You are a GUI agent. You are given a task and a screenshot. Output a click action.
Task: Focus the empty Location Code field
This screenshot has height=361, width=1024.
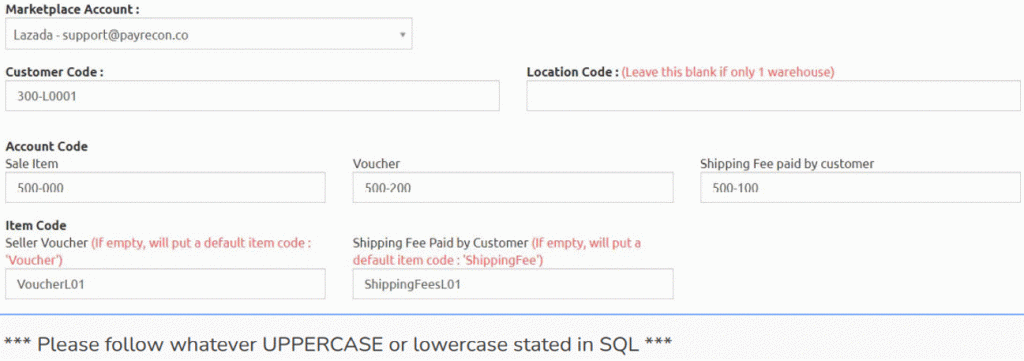point(773,96)
